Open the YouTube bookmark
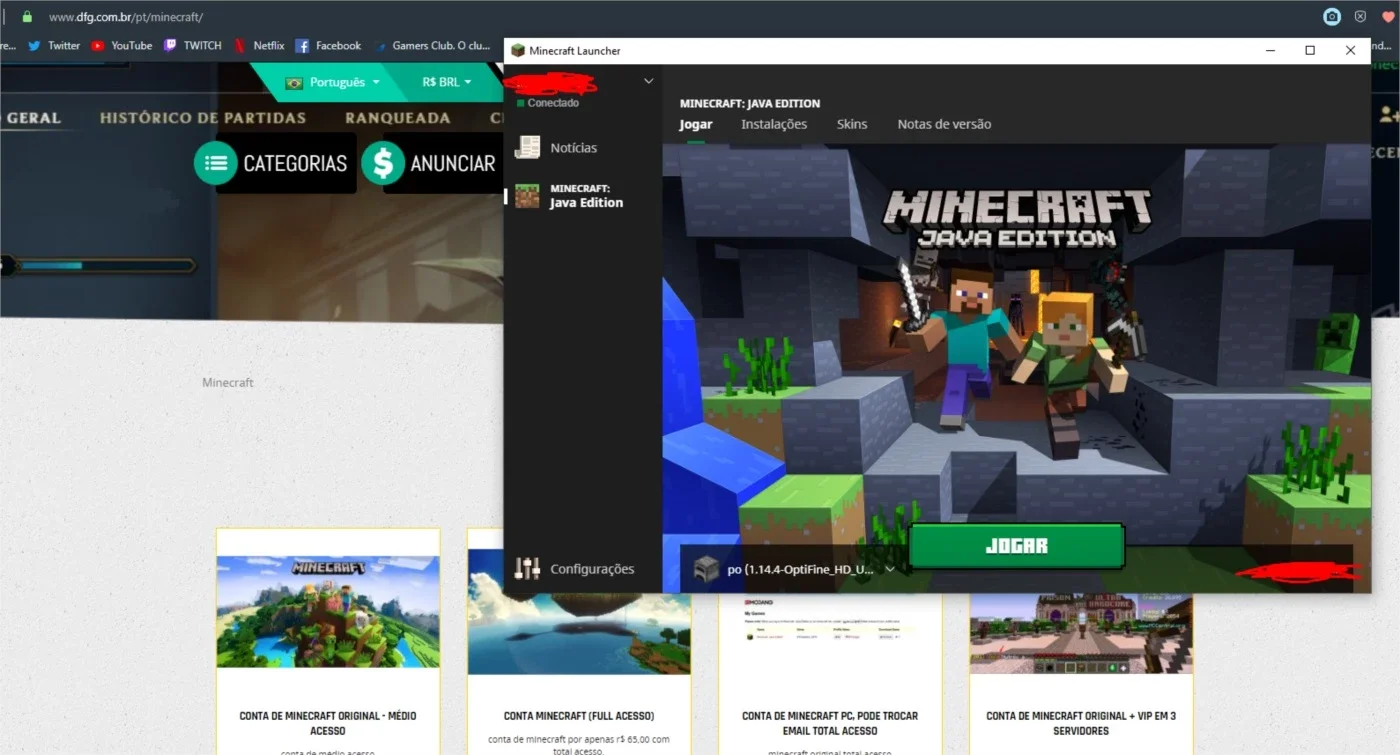Screen dimensions: 1400x755 click(122, 45)
